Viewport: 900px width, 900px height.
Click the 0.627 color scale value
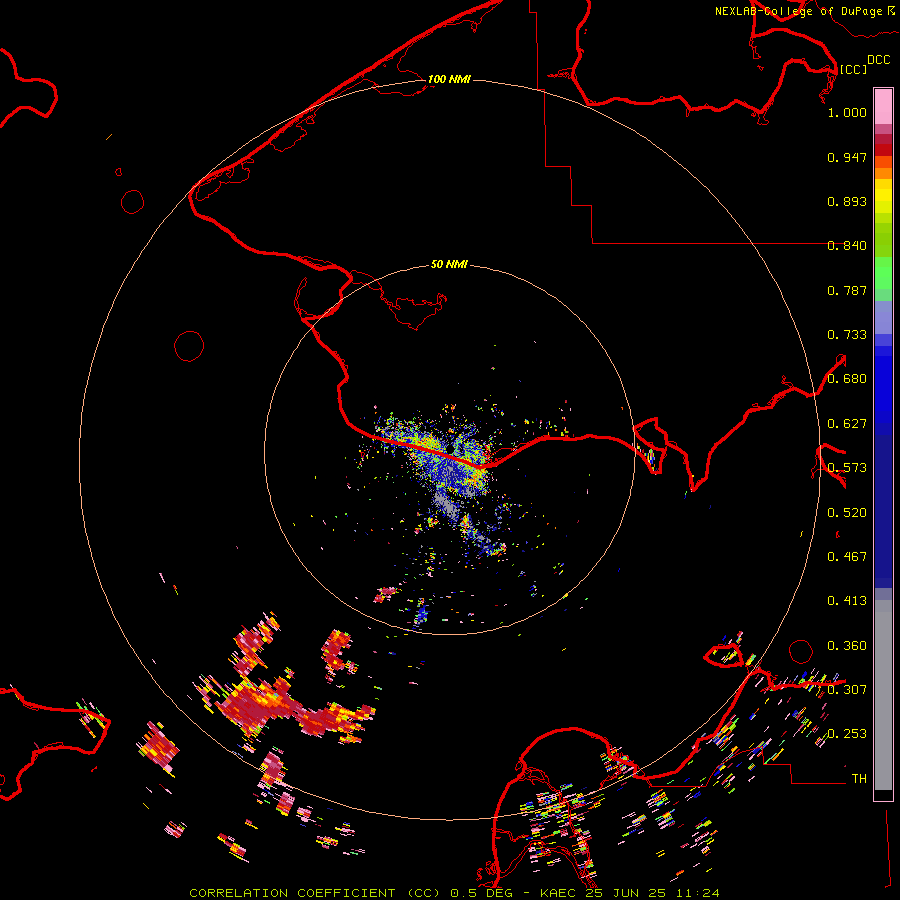coord(847,424)
